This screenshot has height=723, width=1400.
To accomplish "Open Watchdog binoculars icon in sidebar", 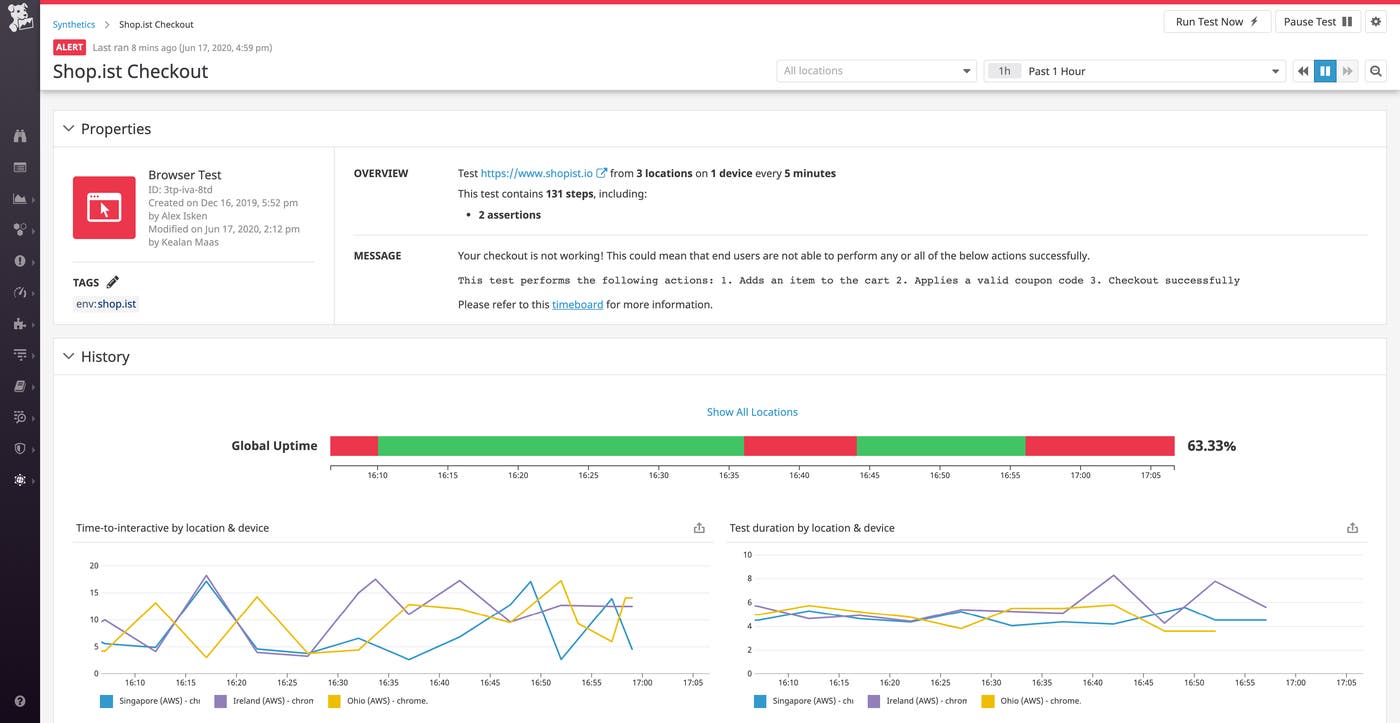I will click(x=20, y=135).
